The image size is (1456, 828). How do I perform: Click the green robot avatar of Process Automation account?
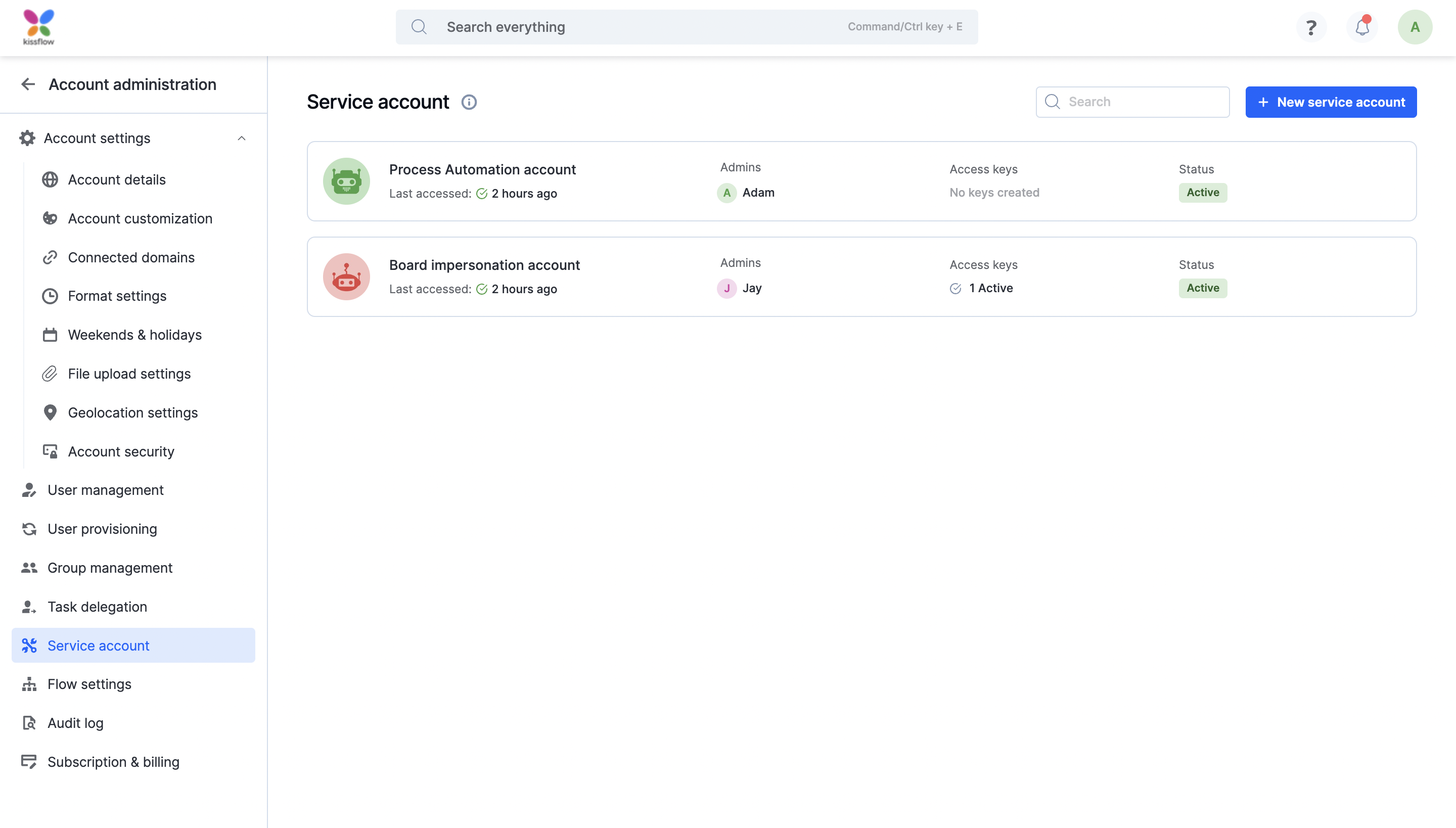(x=346, y=181)
